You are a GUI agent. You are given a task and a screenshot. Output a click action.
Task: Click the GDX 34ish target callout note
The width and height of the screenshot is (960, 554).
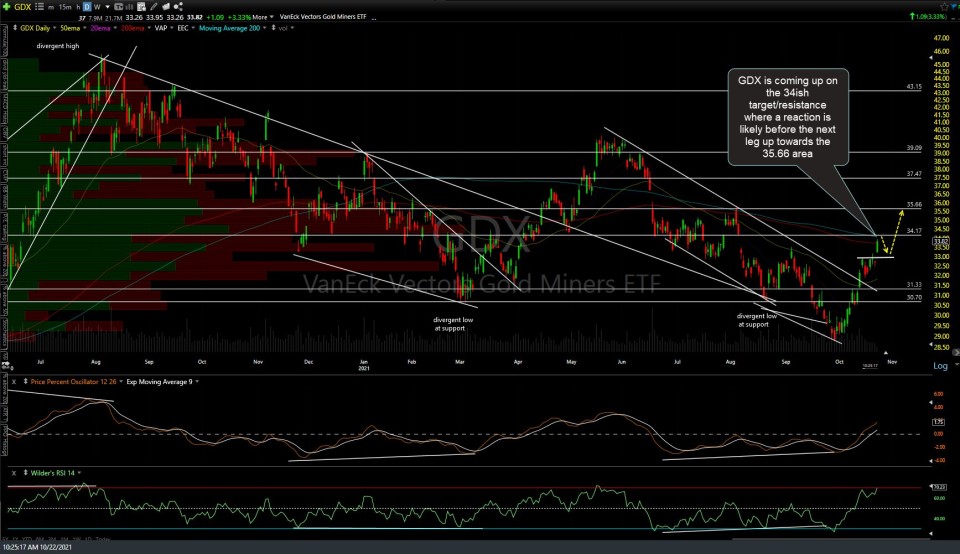787,116
